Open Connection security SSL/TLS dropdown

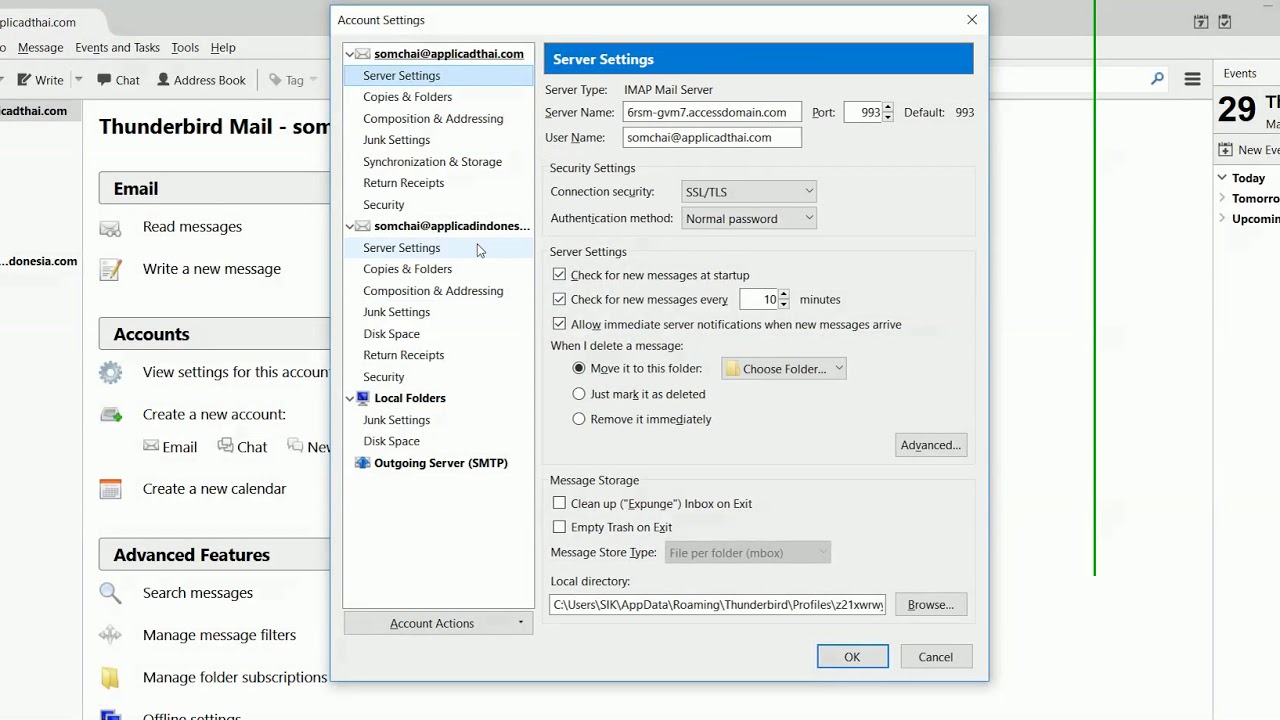pos(749,192)
